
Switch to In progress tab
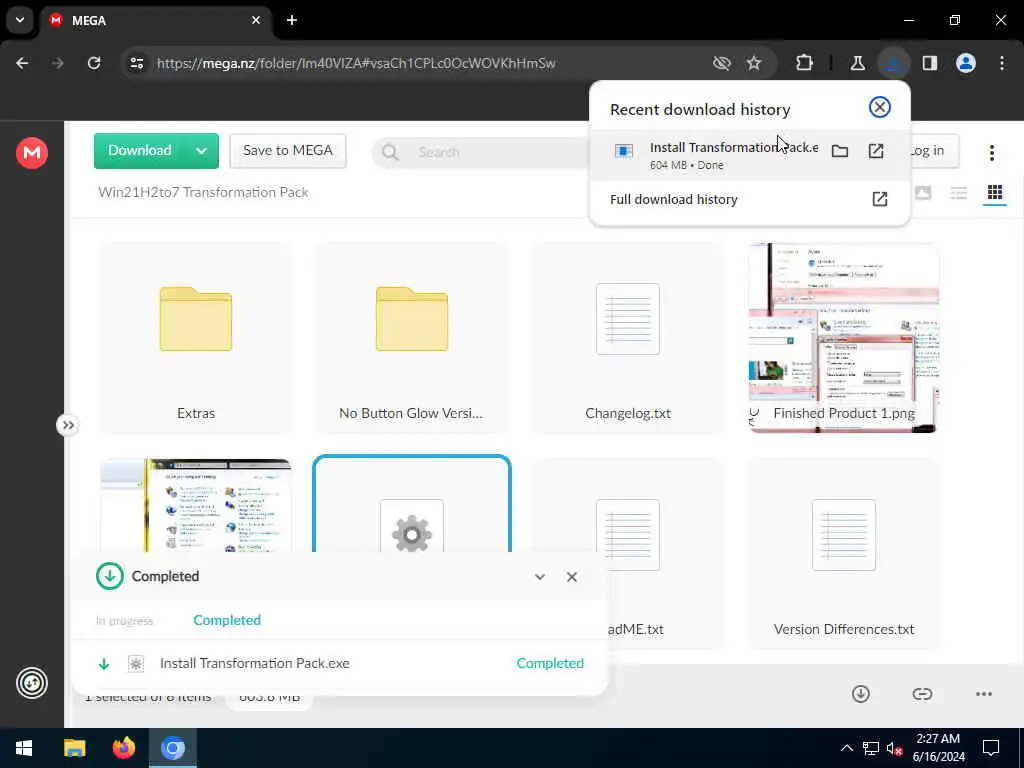(x=124, y=620)
